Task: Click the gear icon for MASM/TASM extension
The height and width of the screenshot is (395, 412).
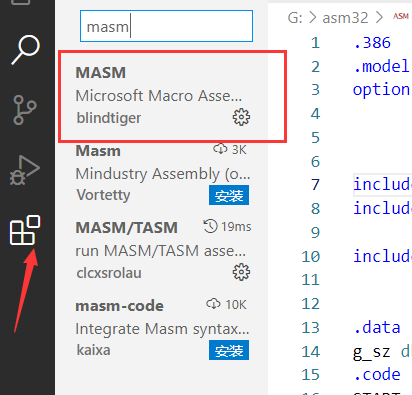Action: point(241,272)
